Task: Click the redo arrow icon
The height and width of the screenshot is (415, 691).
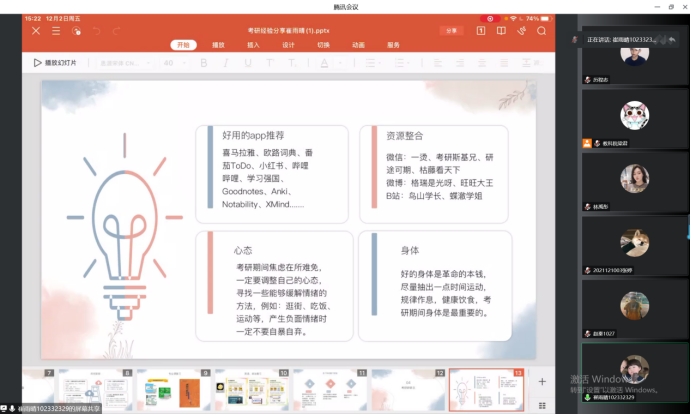Action: coord(119,31)
